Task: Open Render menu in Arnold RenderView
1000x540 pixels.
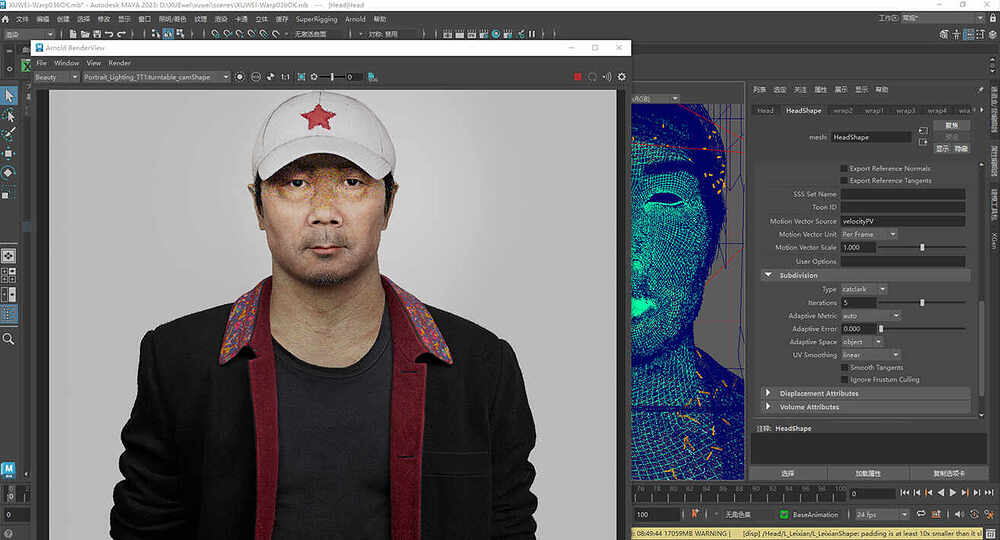Action: click(x=119, y=63)
